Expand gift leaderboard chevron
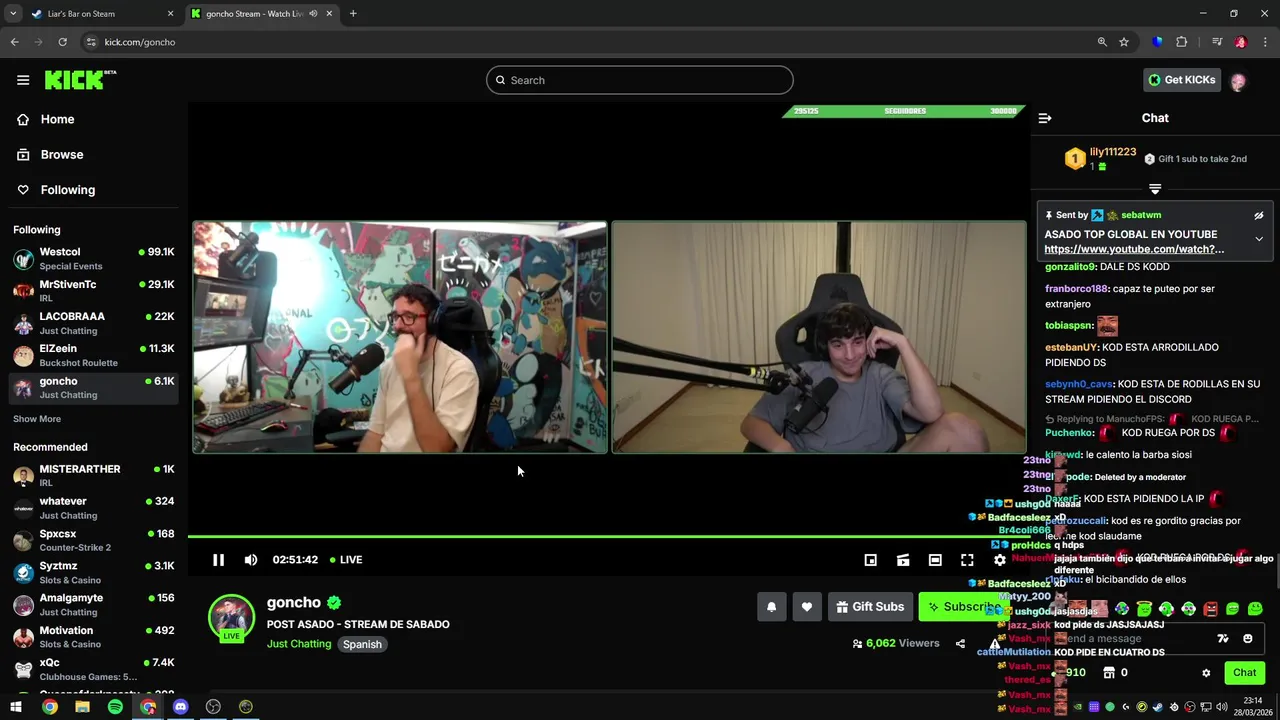Image resolution: width=1280 pixels, height=720 pixels. pos(1155,189)
